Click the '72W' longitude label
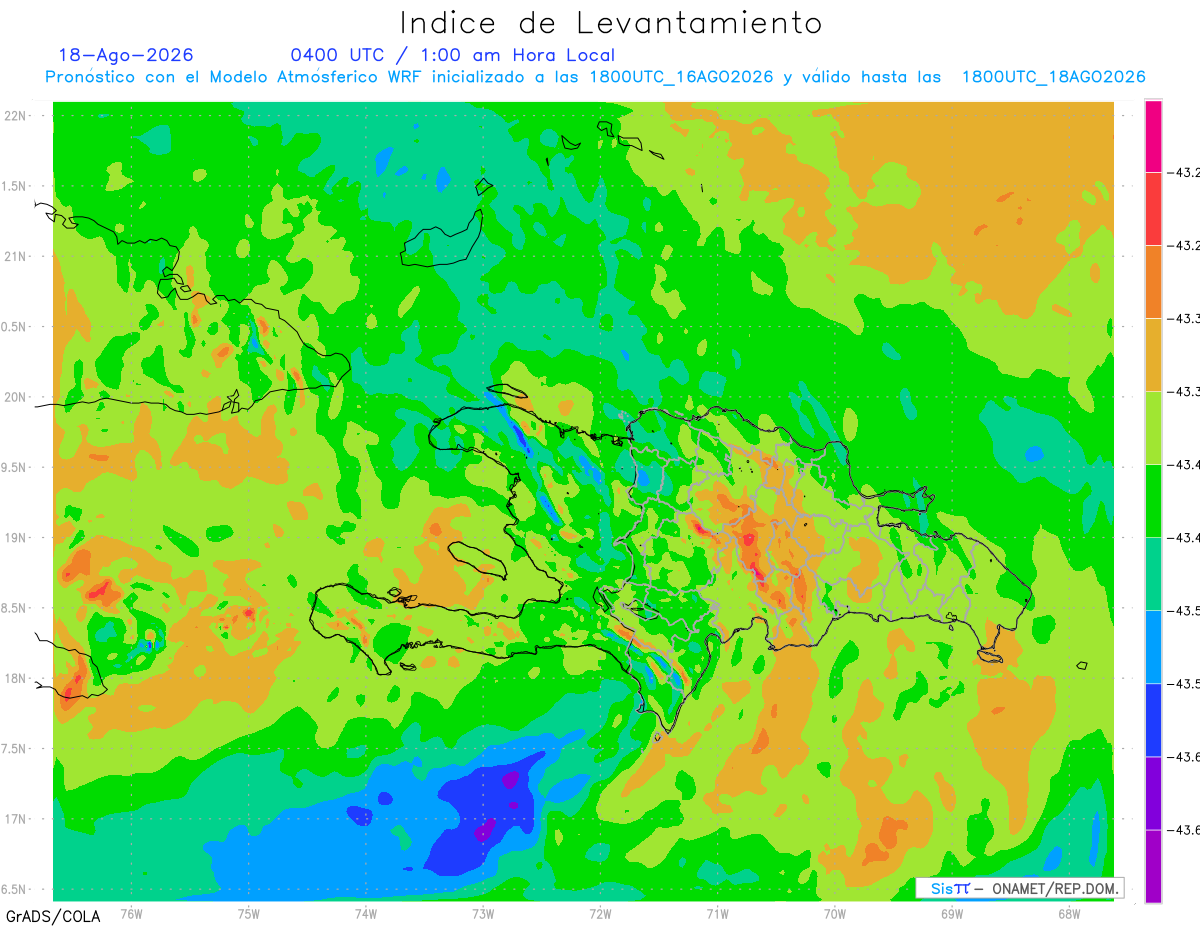 pos(600,913)
